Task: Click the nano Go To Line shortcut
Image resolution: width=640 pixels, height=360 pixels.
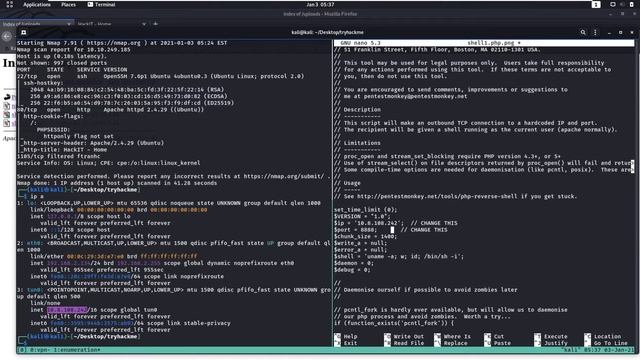Action: (x=606, y=343)
